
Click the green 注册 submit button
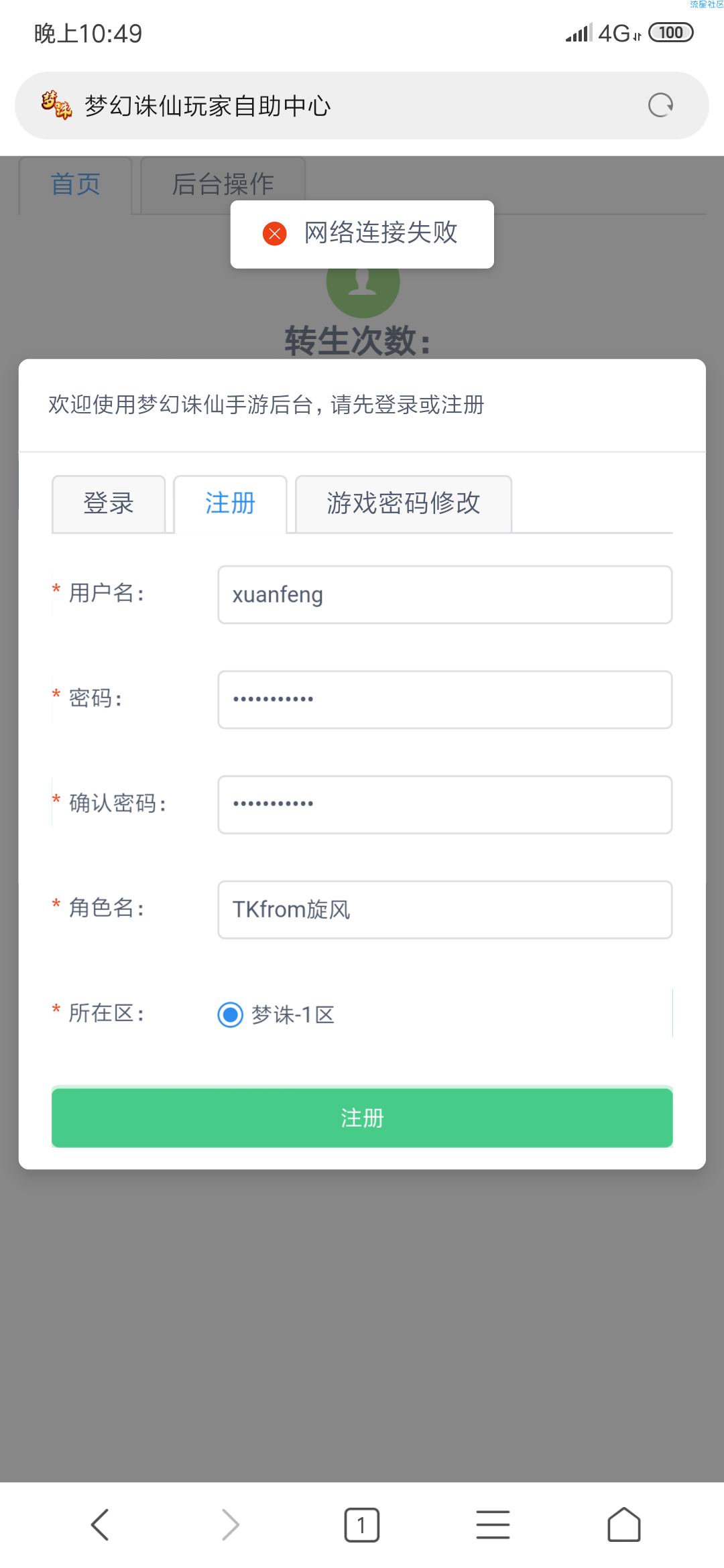(362, 1118)
